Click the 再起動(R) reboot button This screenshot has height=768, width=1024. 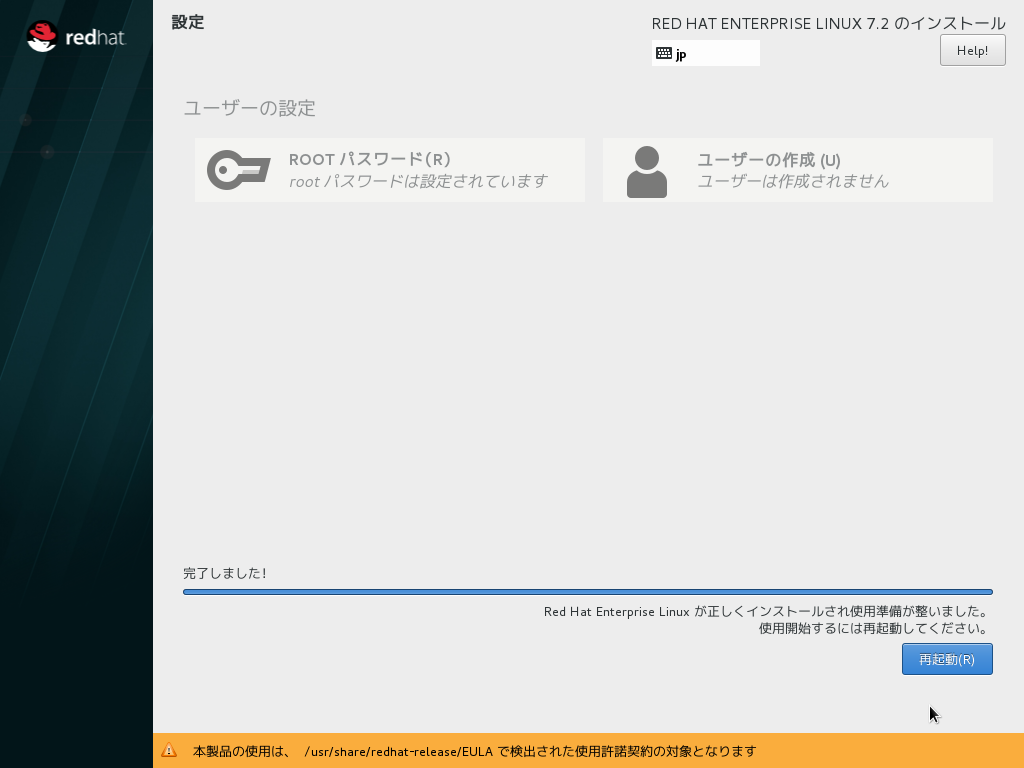pyautogui.click(x=947, y=659)
